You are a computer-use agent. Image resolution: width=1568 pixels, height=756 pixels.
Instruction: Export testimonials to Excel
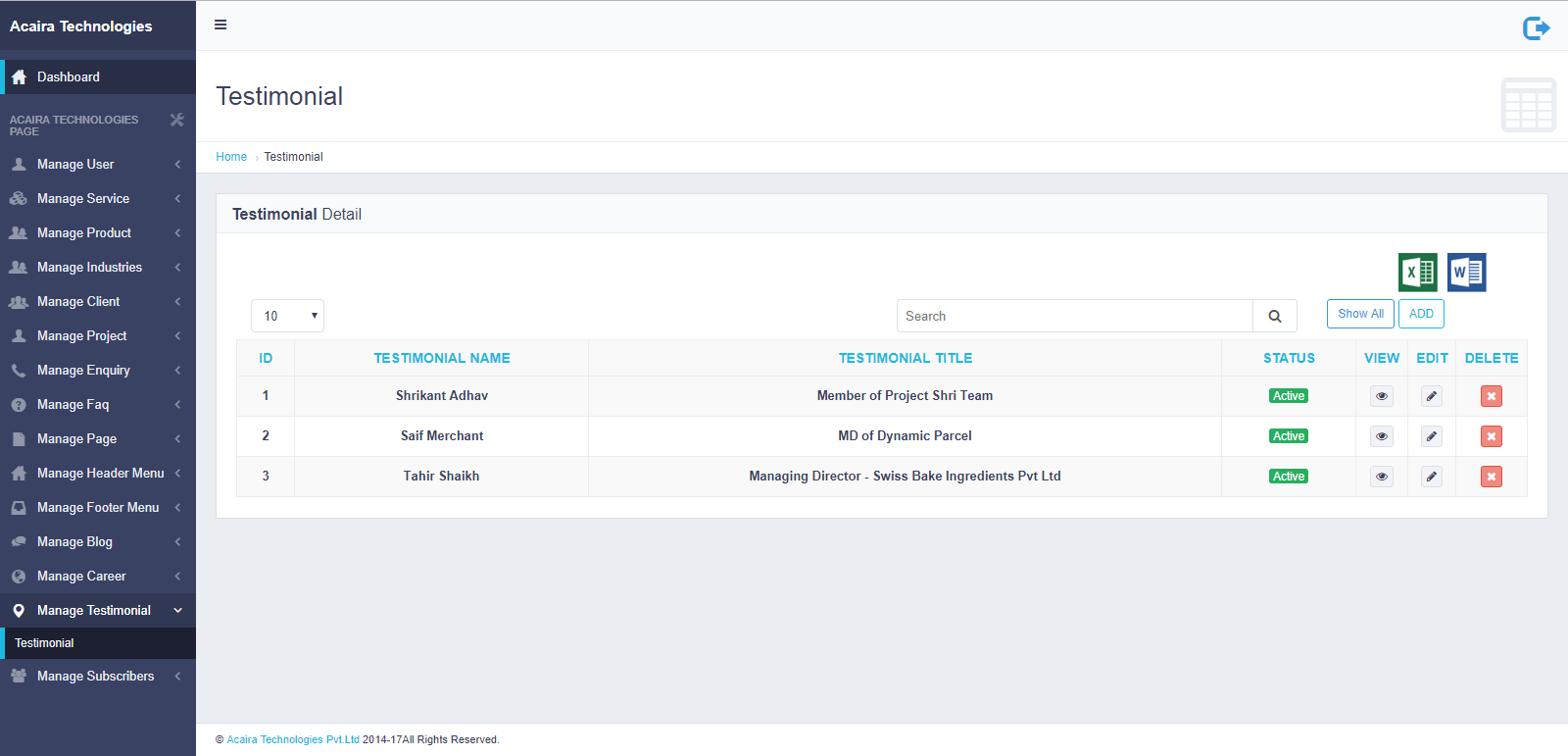pyautogui.click(x=1417, y=273)
